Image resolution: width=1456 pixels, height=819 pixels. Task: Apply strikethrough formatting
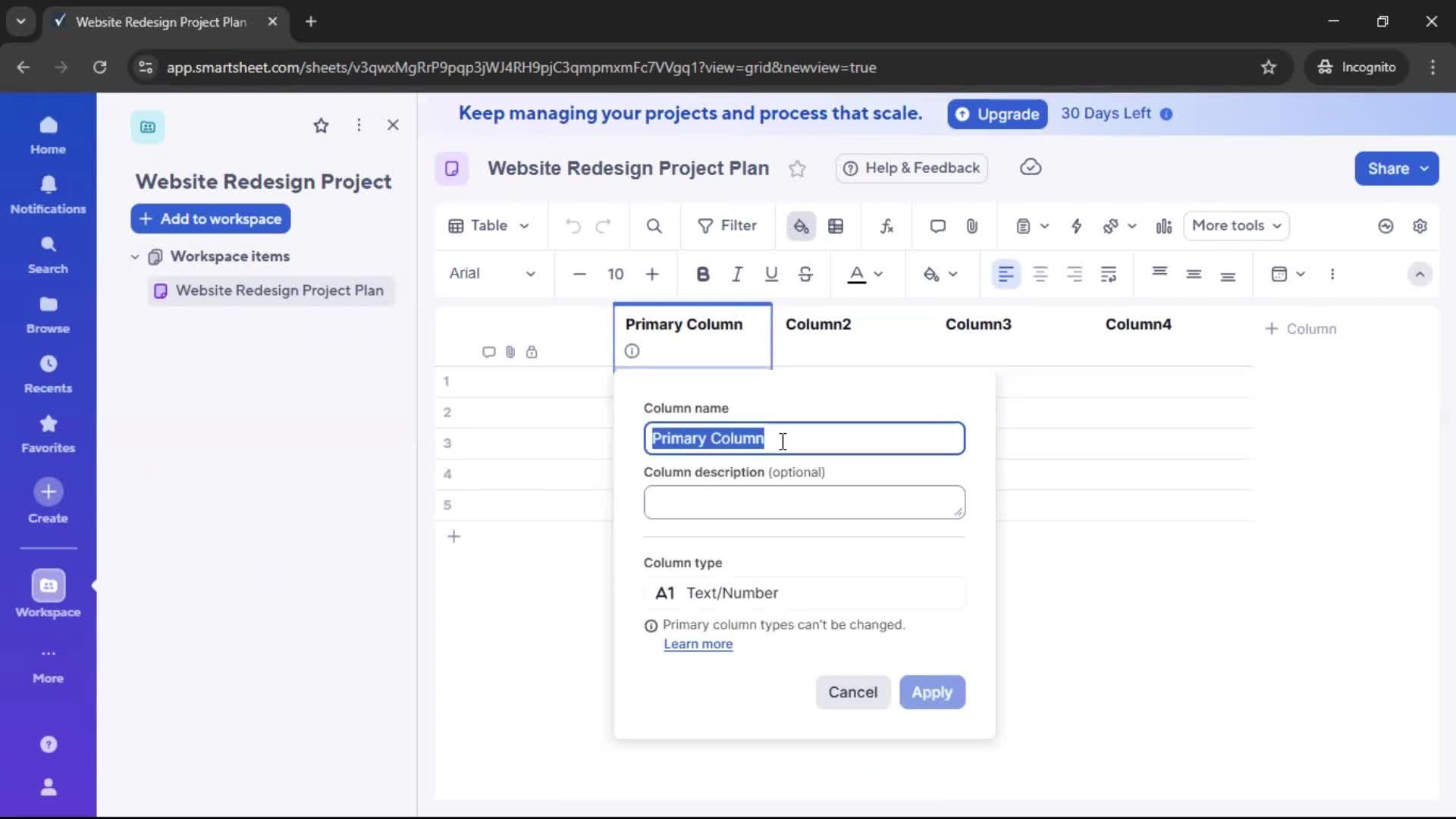click(805, 274)
